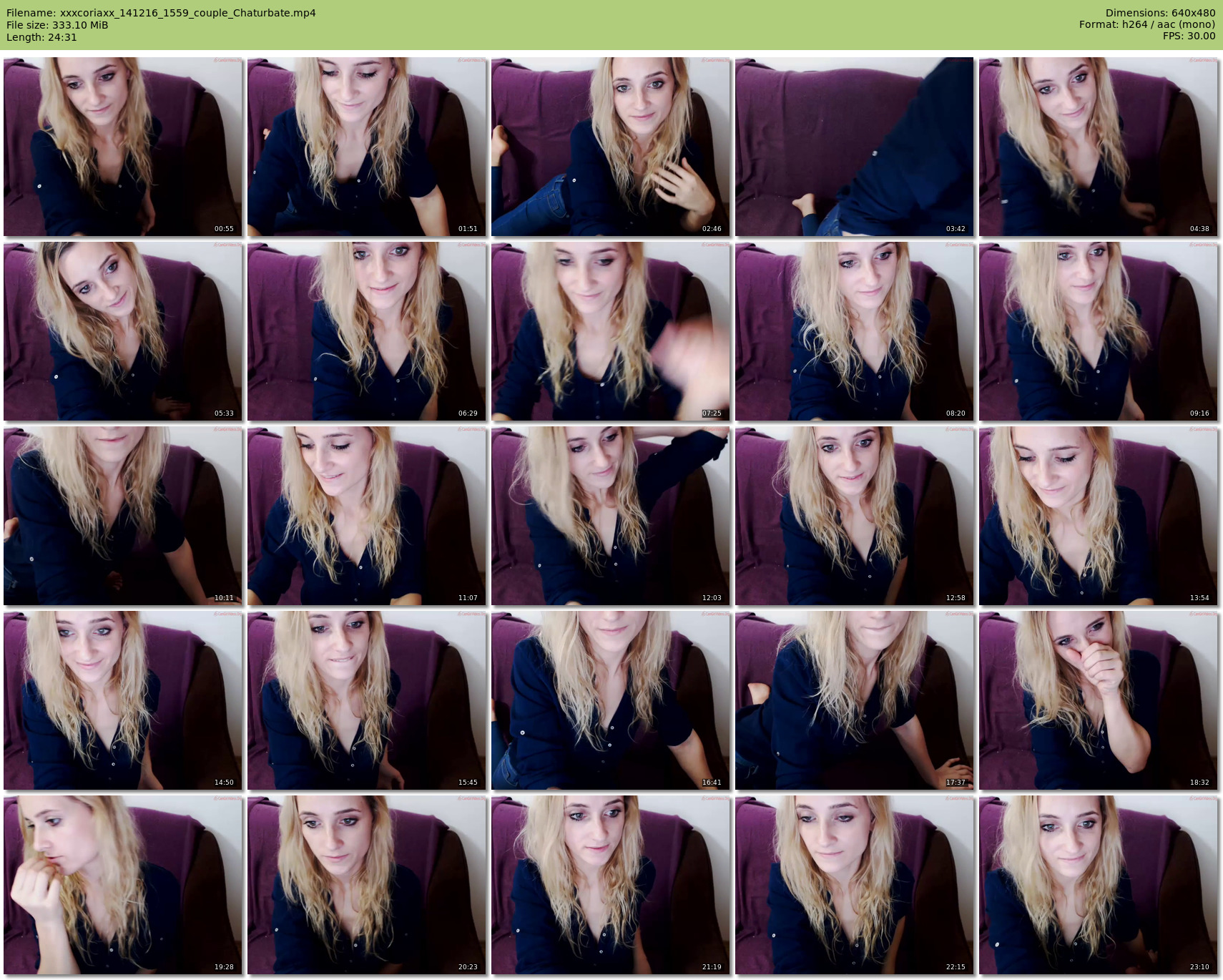The image size is (1223, 980).
Task: Open the thumbnail stamped 17:37
Action: click(x=855, y=700)
